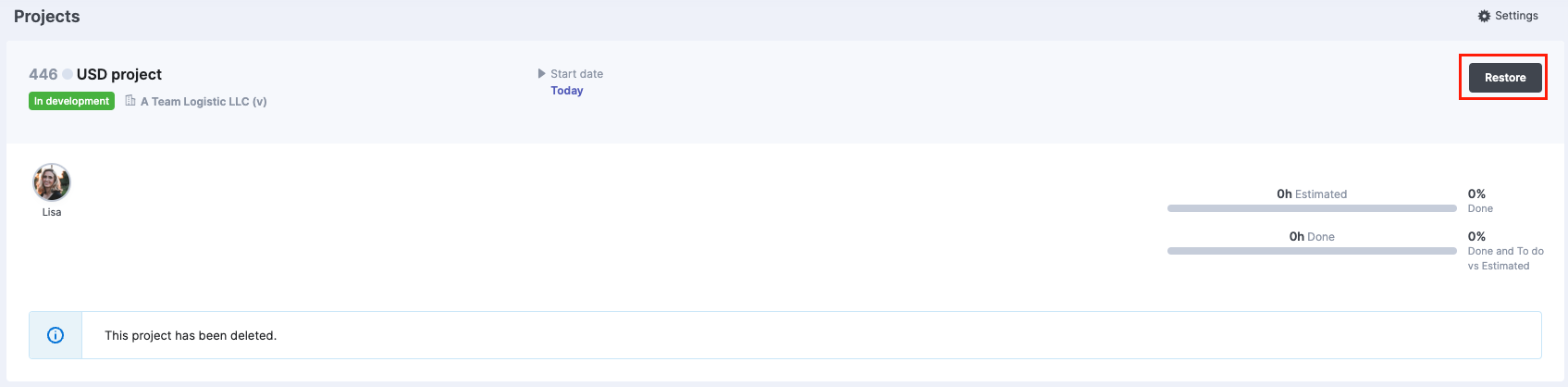Click the project deleted notice message
The width and height of the screenshot is (1568, 387).
tap(191, 335)
